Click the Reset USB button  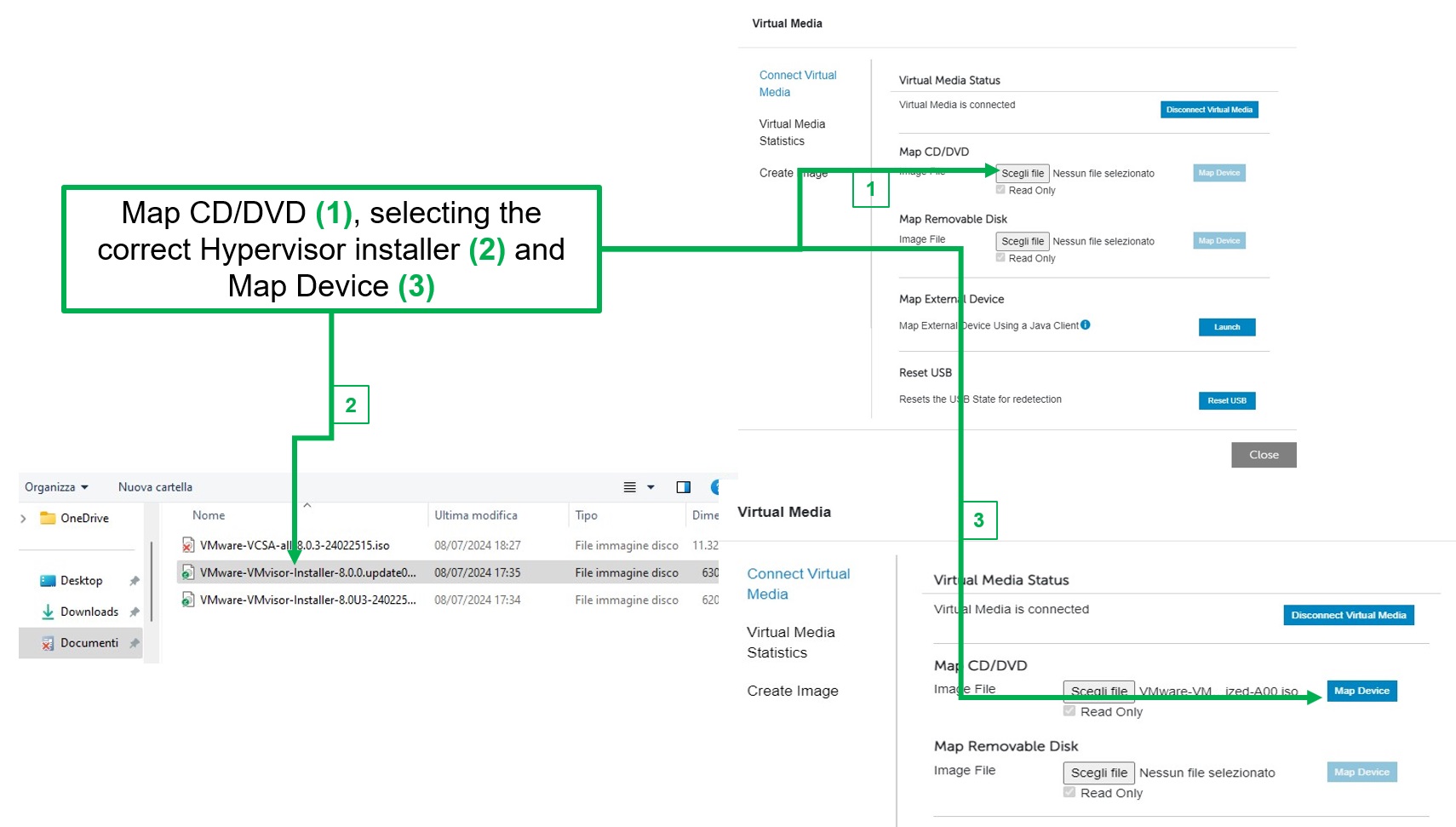pyautogui.click(x=1227, y=400)
